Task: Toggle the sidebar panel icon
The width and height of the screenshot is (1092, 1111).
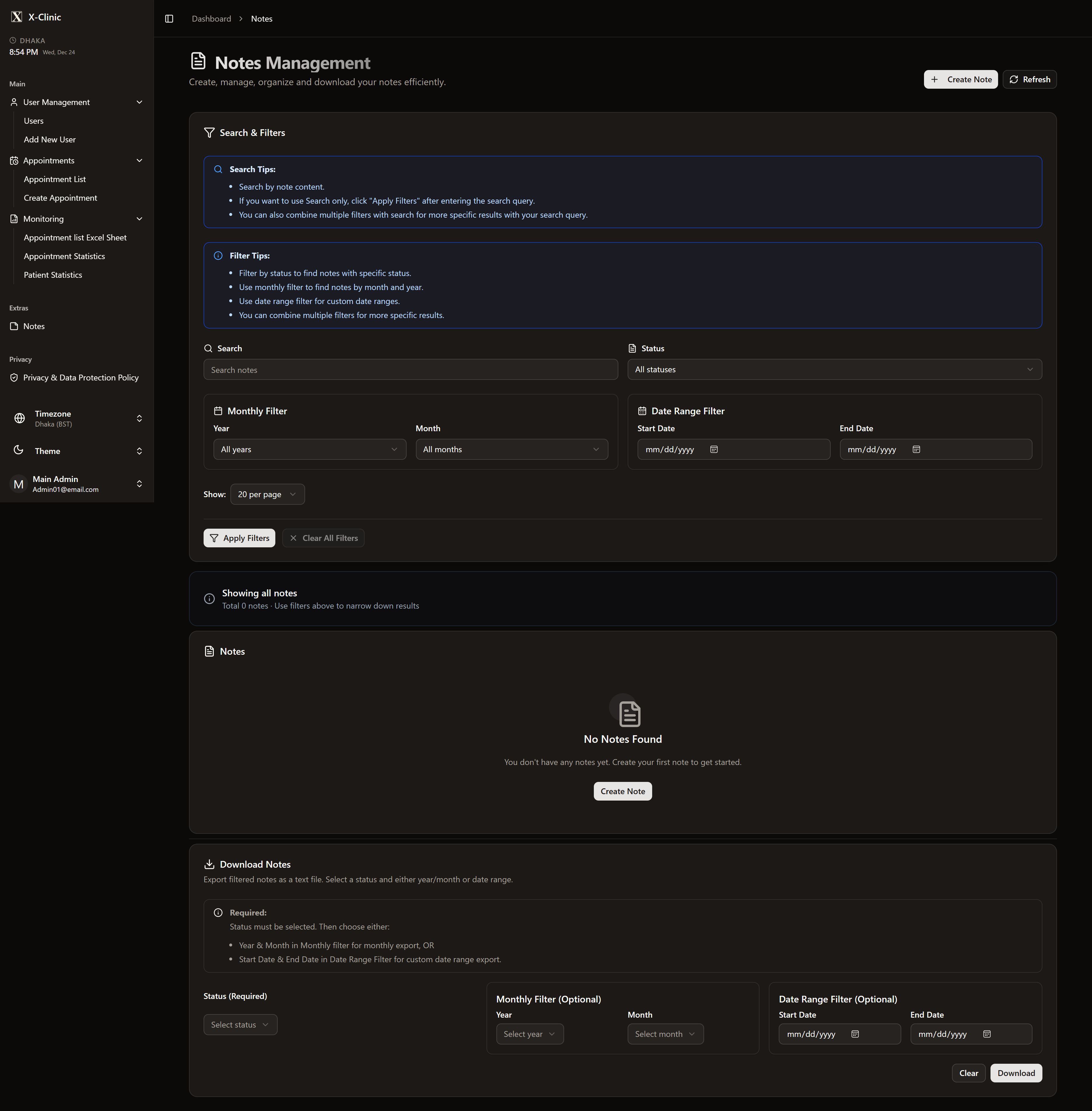Action: 169,19
